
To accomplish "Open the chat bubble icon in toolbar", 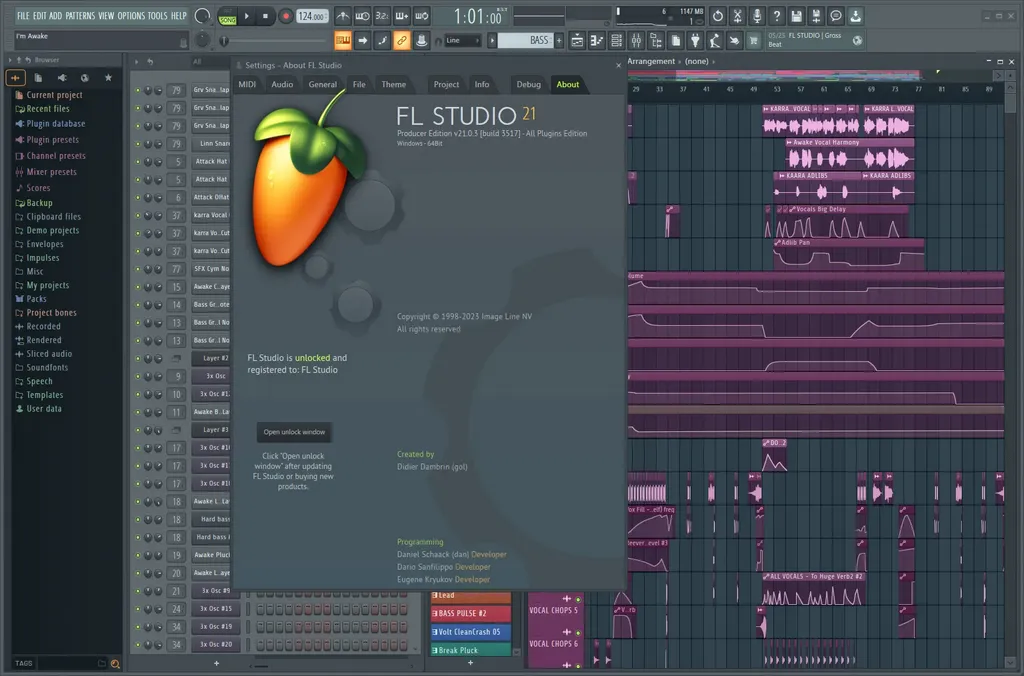I will [835, 16].
